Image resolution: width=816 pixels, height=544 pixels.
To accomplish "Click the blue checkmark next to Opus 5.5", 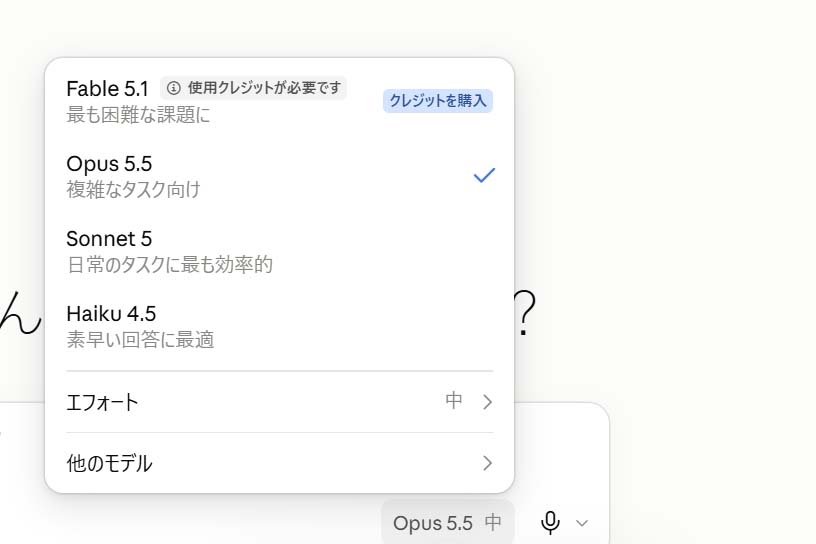I will click(484, 175).
